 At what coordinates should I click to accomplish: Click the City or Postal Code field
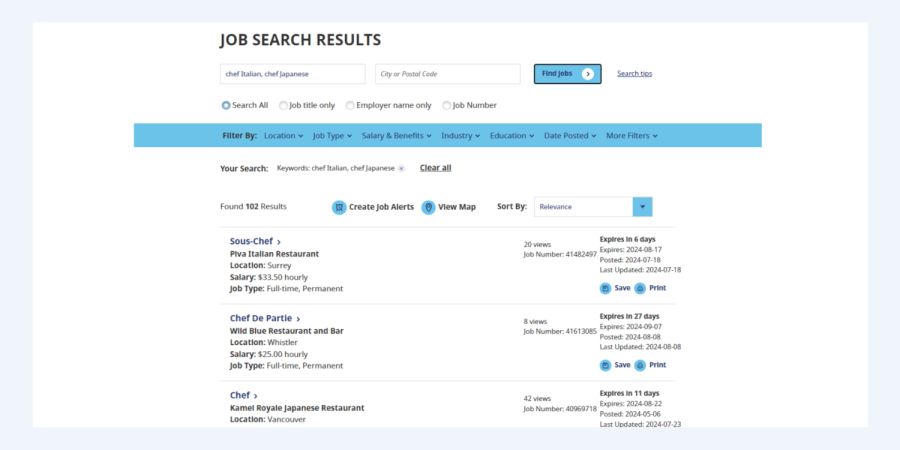click(x=448, y=74)
